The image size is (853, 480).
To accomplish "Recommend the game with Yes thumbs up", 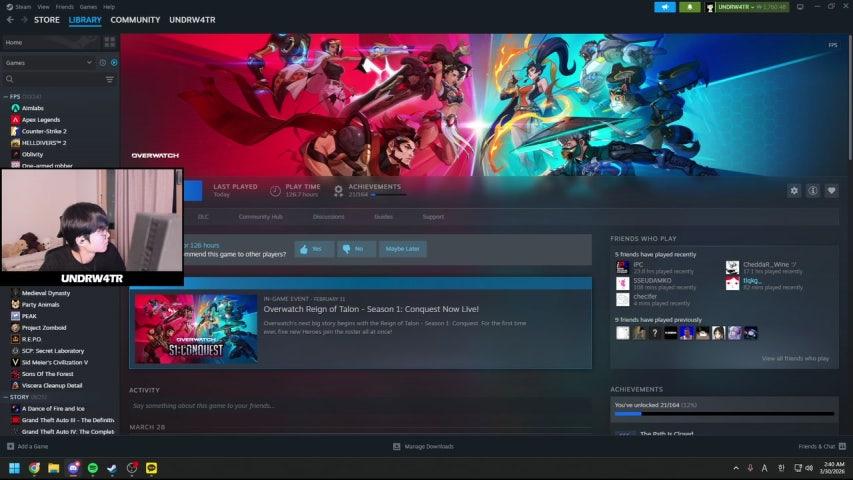I will pos(314,249).
